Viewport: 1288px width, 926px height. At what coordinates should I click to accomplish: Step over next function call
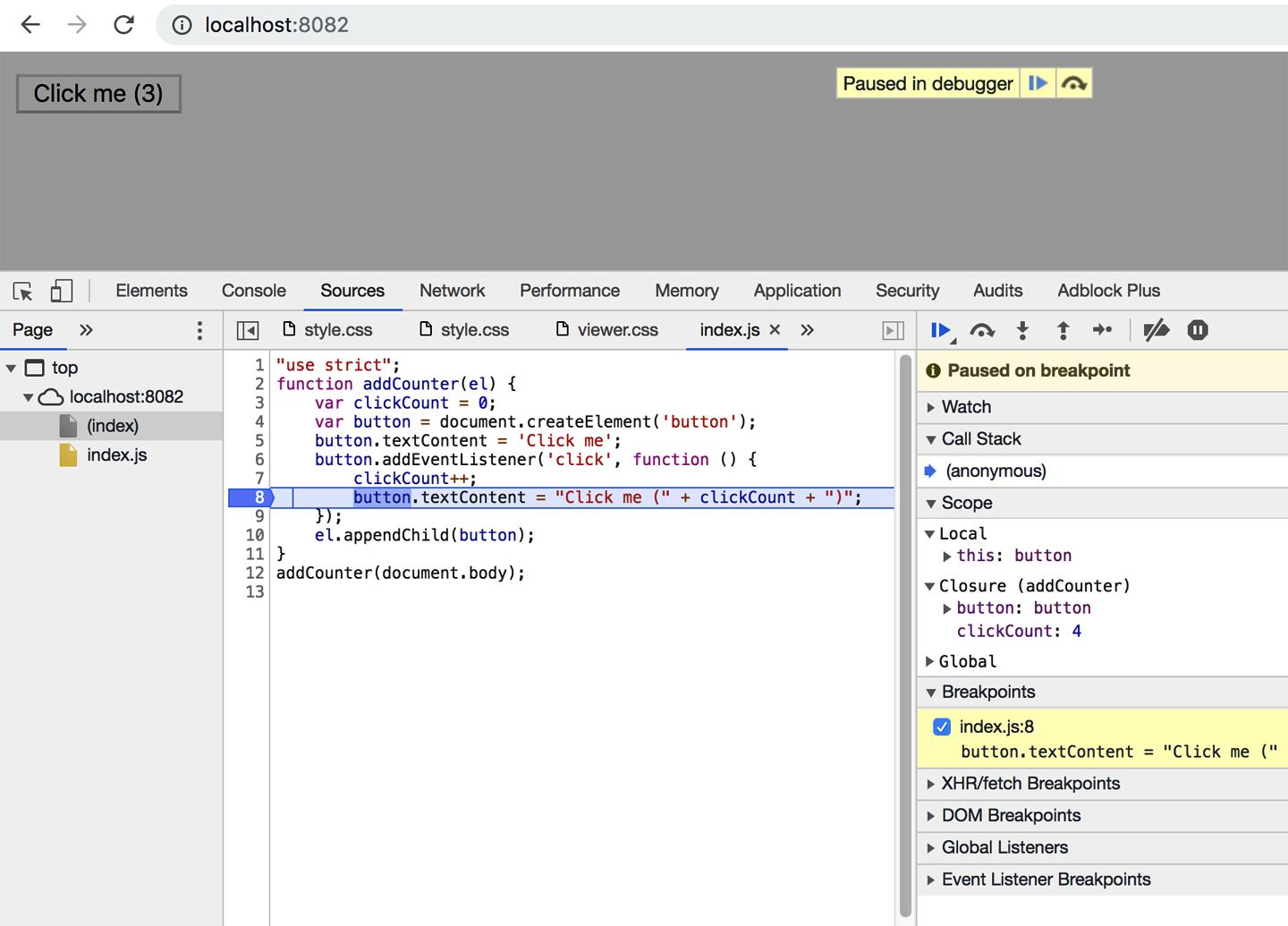click(982, 330)
